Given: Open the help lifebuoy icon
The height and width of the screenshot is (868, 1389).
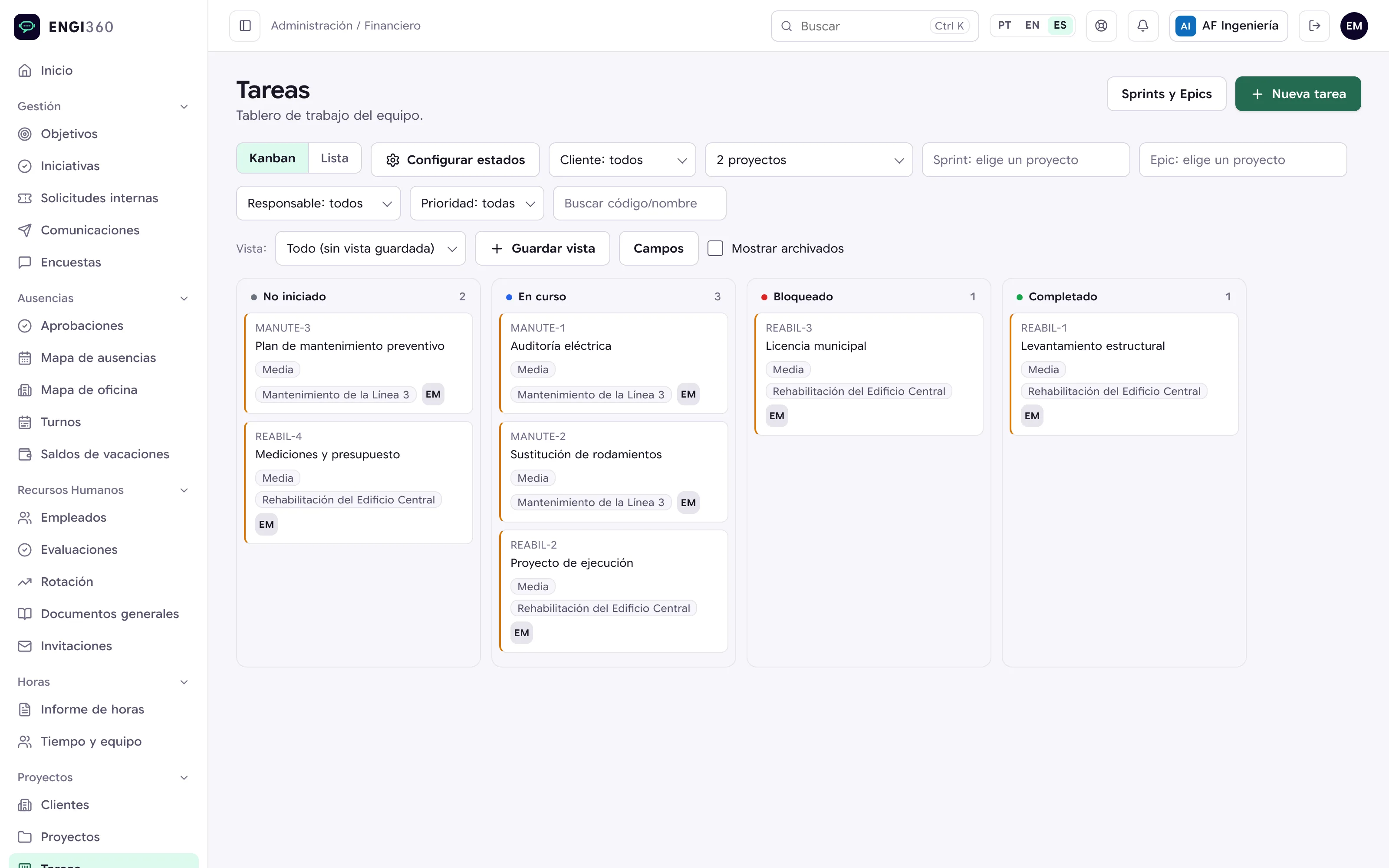Looking at the screenshot, I should (x=1101, y=26).
